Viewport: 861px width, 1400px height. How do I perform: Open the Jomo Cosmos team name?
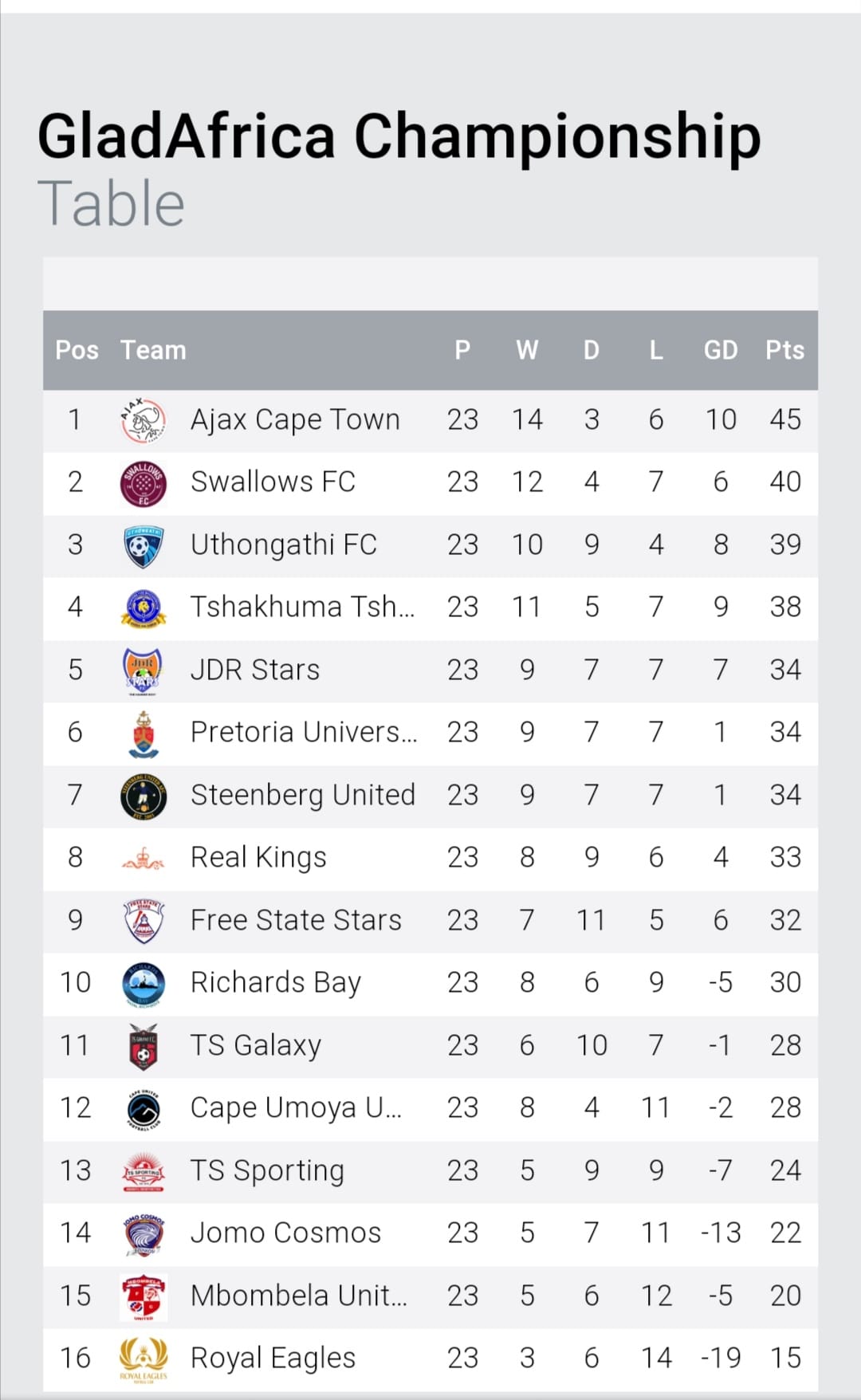tap(285, 1233)
